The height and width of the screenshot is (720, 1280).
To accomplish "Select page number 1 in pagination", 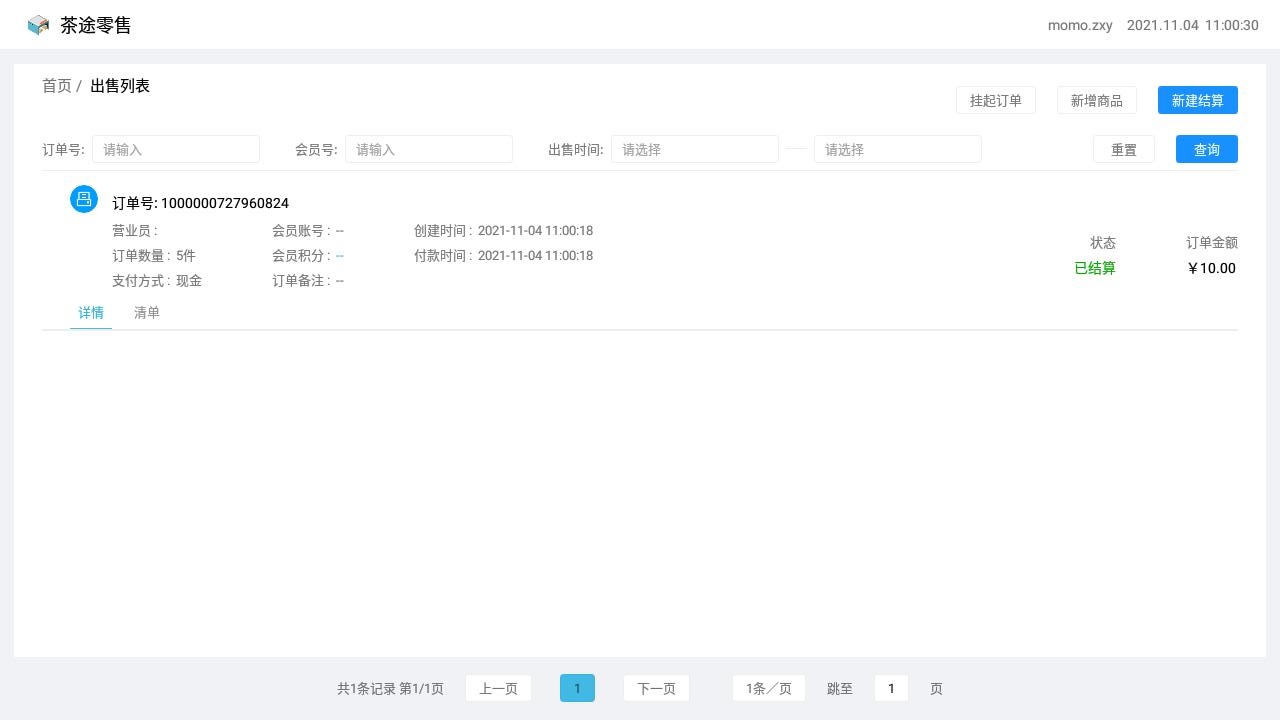I will click(x=577, y=688).
